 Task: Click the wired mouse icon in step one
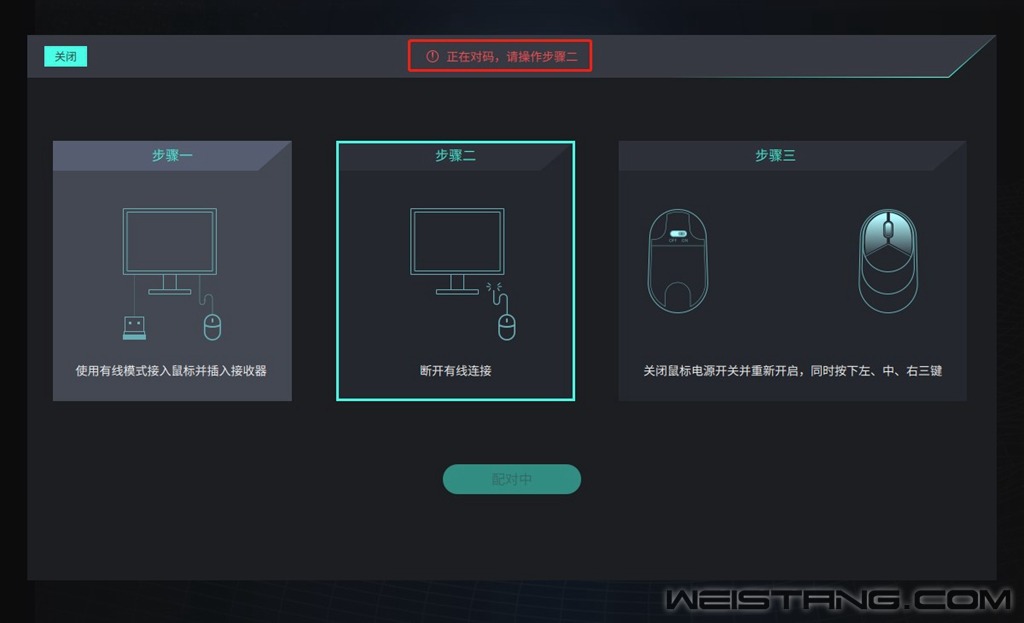[x=211, y=318]
